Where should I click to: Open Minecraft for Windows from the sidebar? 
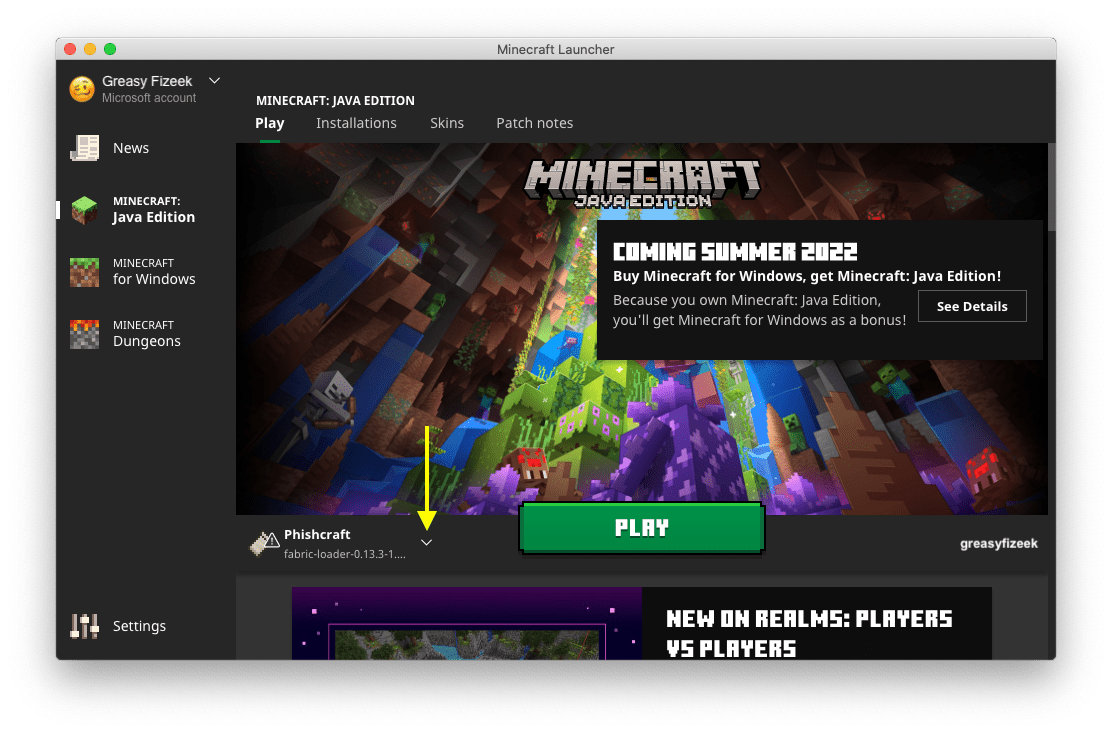point(84,271)
